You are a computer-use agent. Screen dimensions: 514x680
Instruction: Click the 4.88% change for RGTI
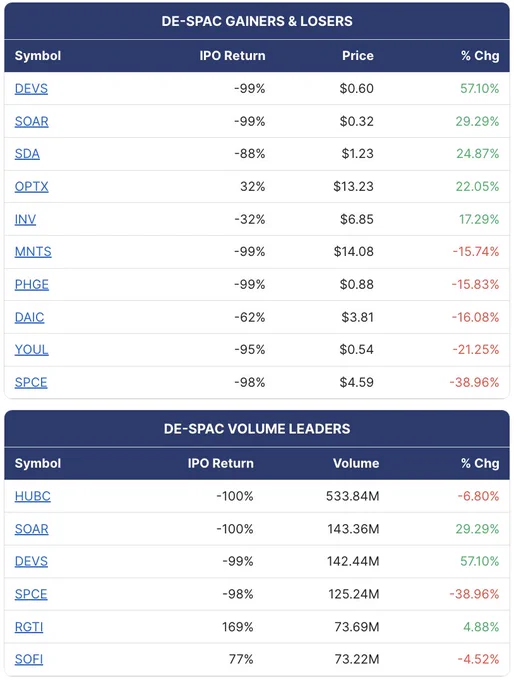[x=481, y=627]
